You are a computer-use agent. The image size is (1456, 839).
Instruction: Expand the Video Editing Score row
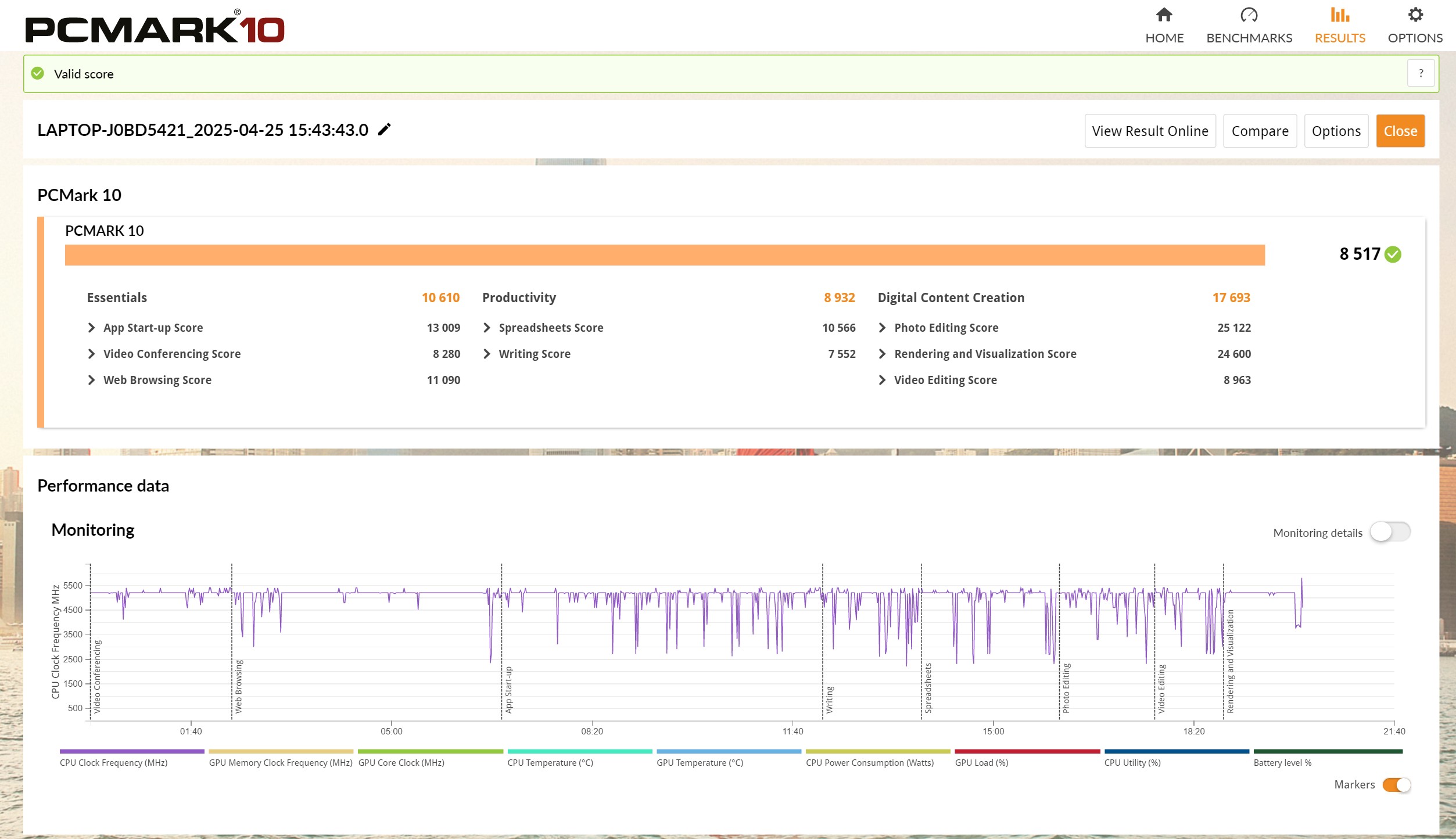[x=882, y=380]
